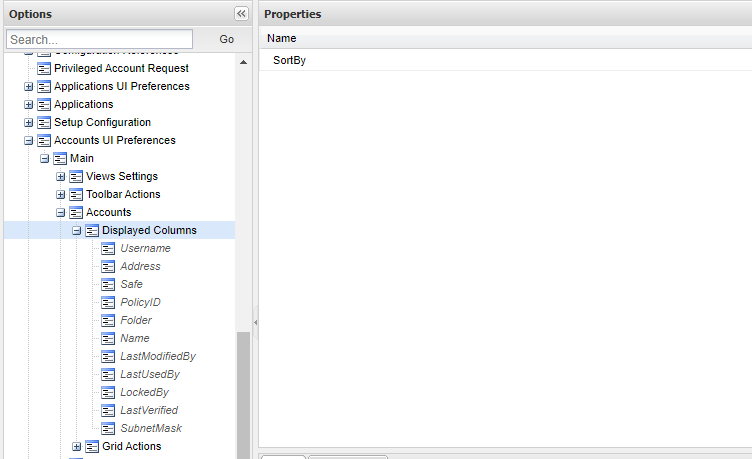This screenshot has height=459, width=752.
Task: Collapse the Displayed Columns node
Action: click(77, 230)
